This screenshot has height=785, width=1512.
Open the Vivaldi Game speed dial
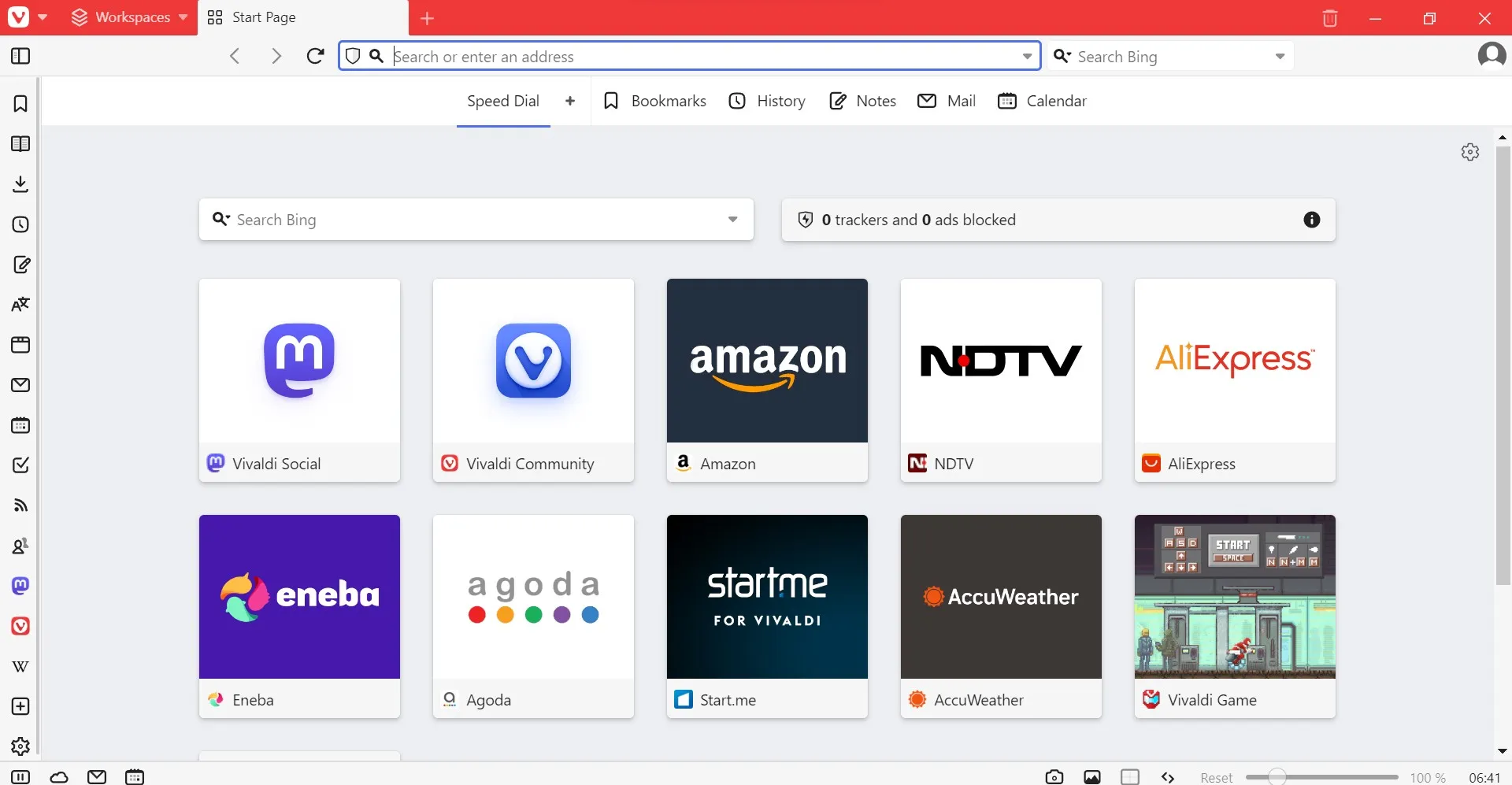click(1235, 617)
